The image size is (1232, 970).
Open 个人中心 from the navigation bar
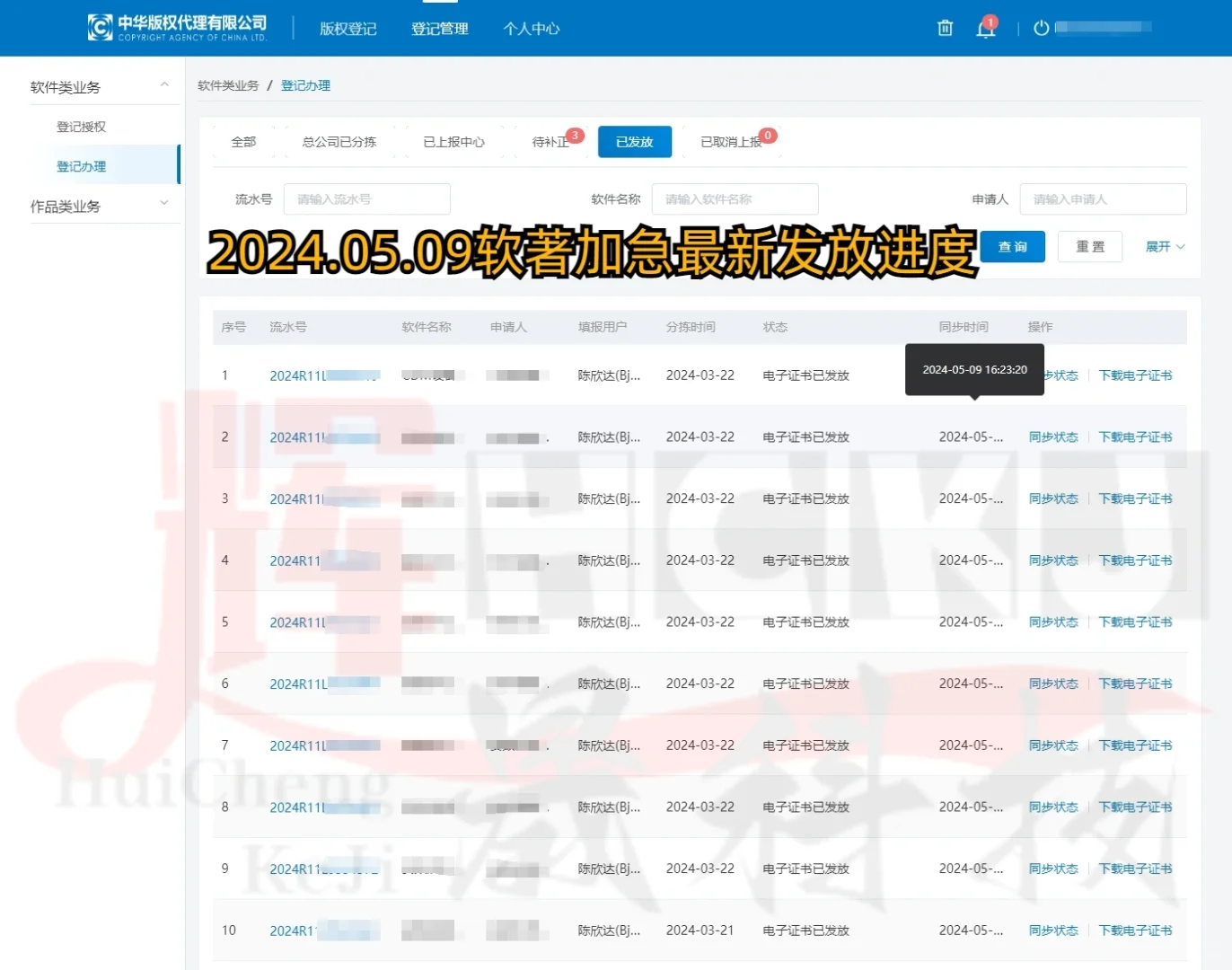[531, 28]
